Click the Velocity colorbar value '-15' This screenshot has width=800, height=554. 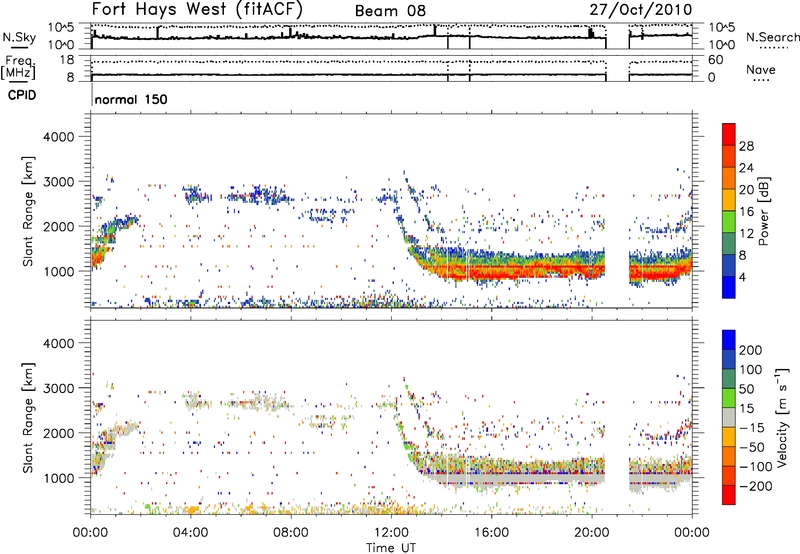pyautogui.click(x=752, y=427)
